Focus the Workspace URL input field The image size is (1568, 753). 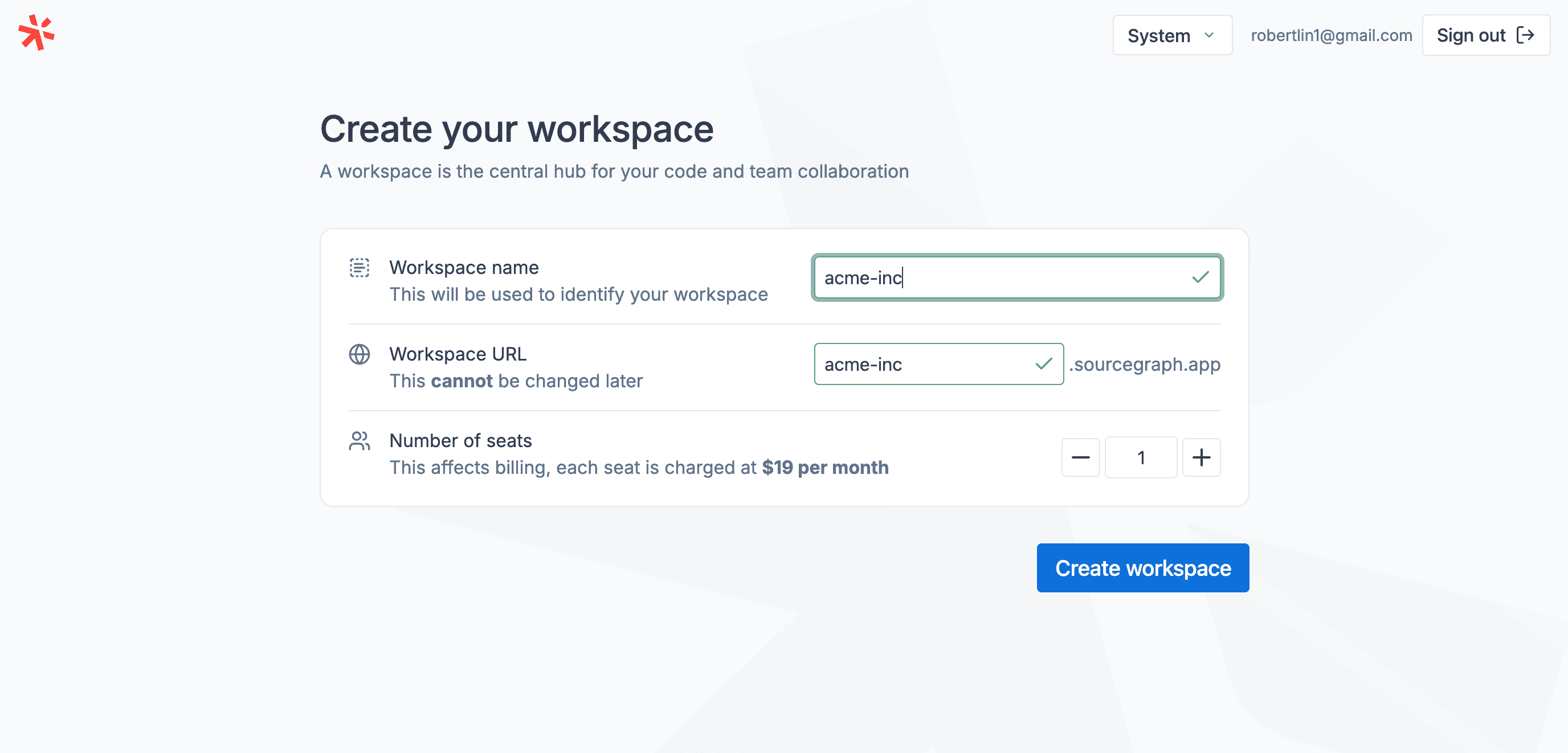938,364
